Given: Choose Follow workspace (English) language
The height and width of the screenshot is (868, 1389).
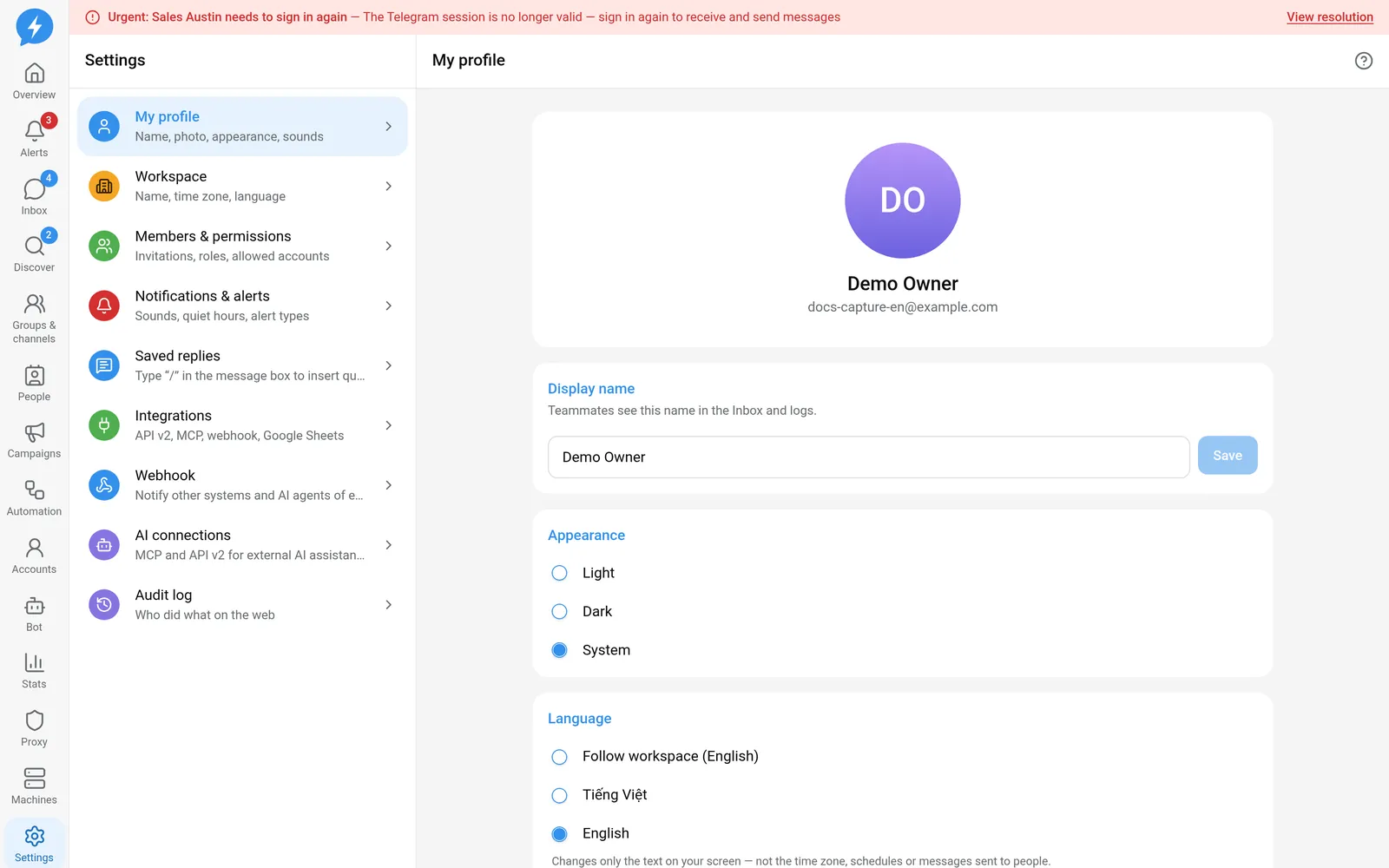Looking at the screenshot, I should click(560, 757).
